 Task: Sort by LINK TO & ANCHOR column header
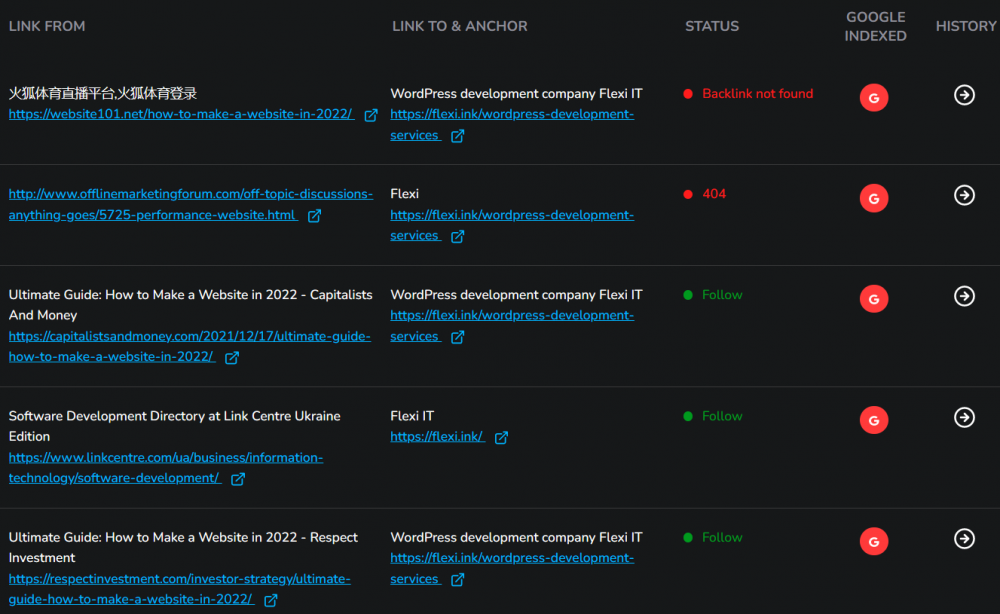coord(460,26)
